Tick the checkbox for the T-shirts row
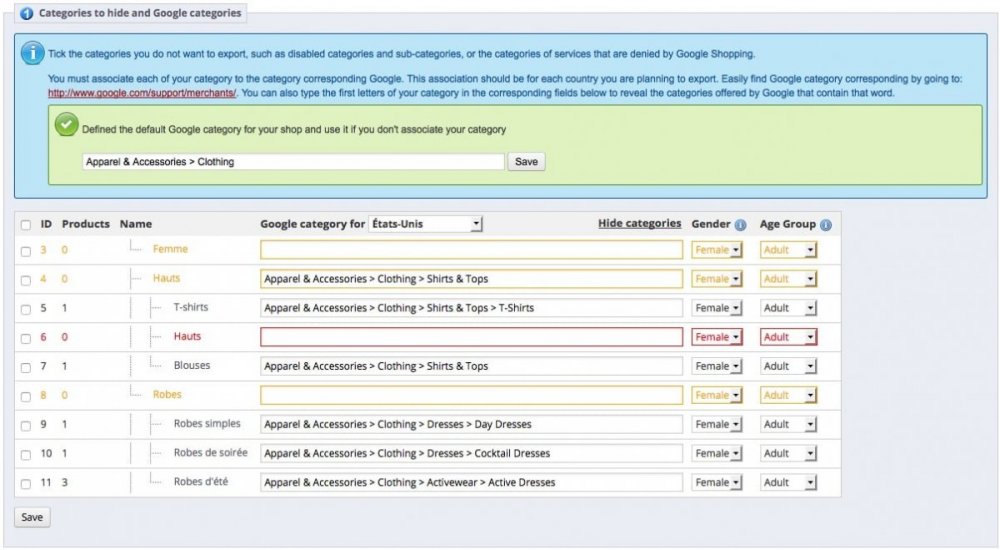The height and width of the screenshot is (550, 1000). 26,308
